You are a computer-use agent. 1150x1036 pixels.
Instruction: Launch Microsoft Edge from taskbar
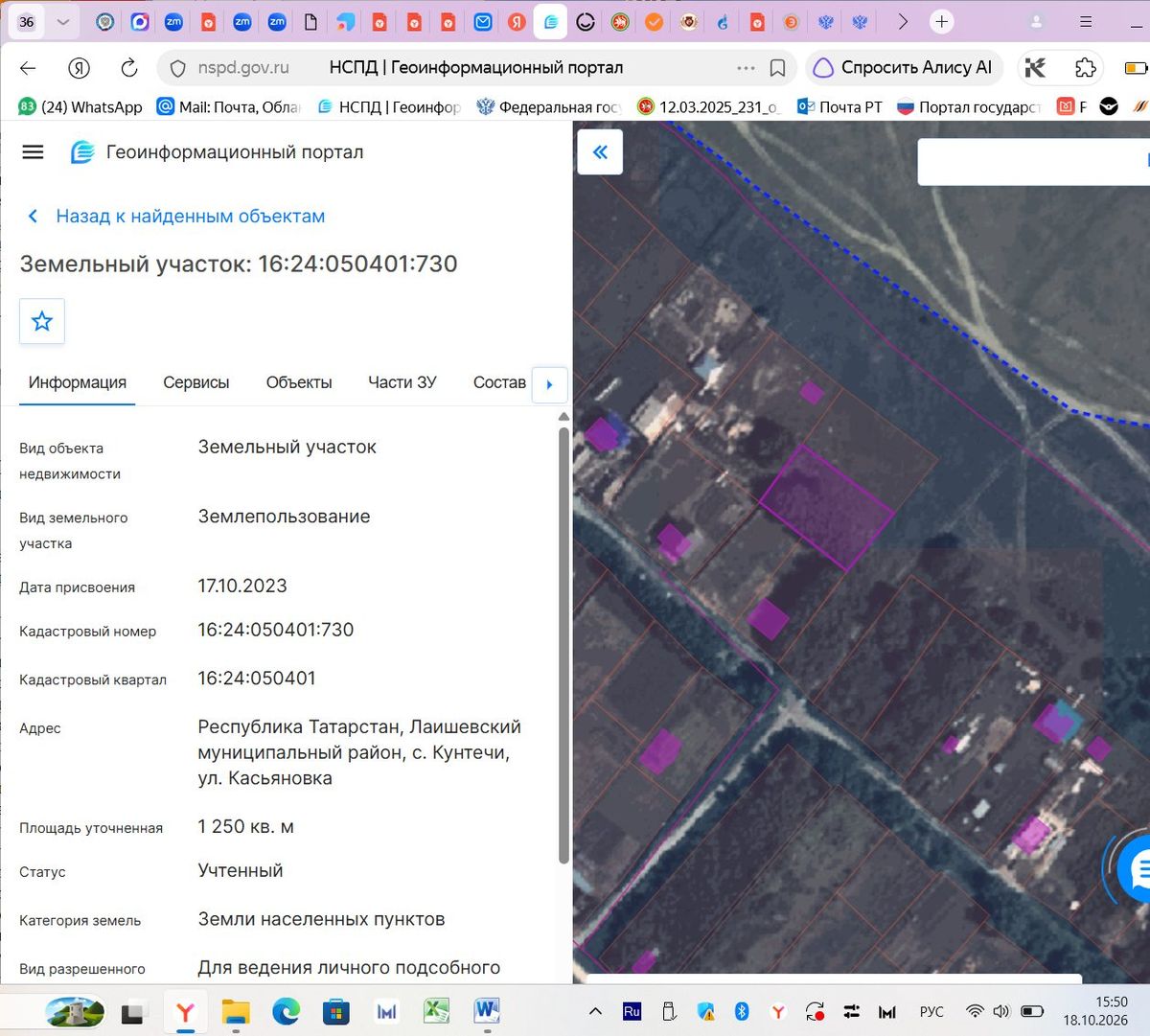(x=286, y=1011)
